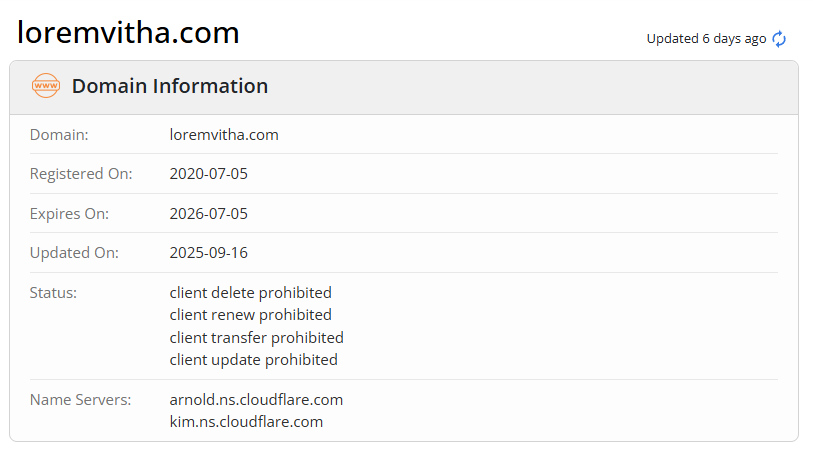Image resolution: width=813 pixels, height=453 pixels.
Task: Click the arnold.ns.cloudflare.com name server
Action: point(256,399)
